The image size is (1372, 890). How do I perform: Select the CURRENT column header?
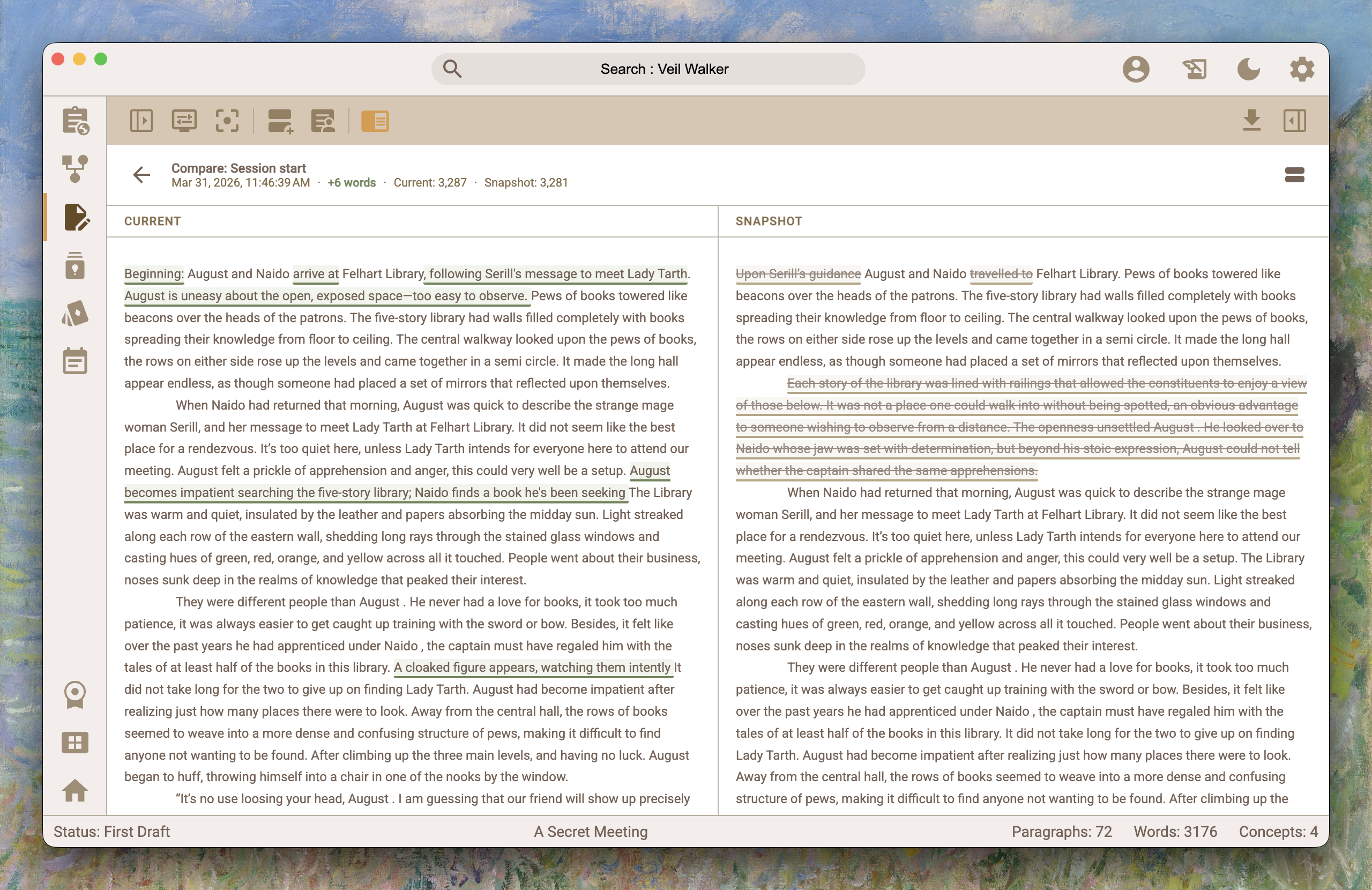(x=152, y=221)
